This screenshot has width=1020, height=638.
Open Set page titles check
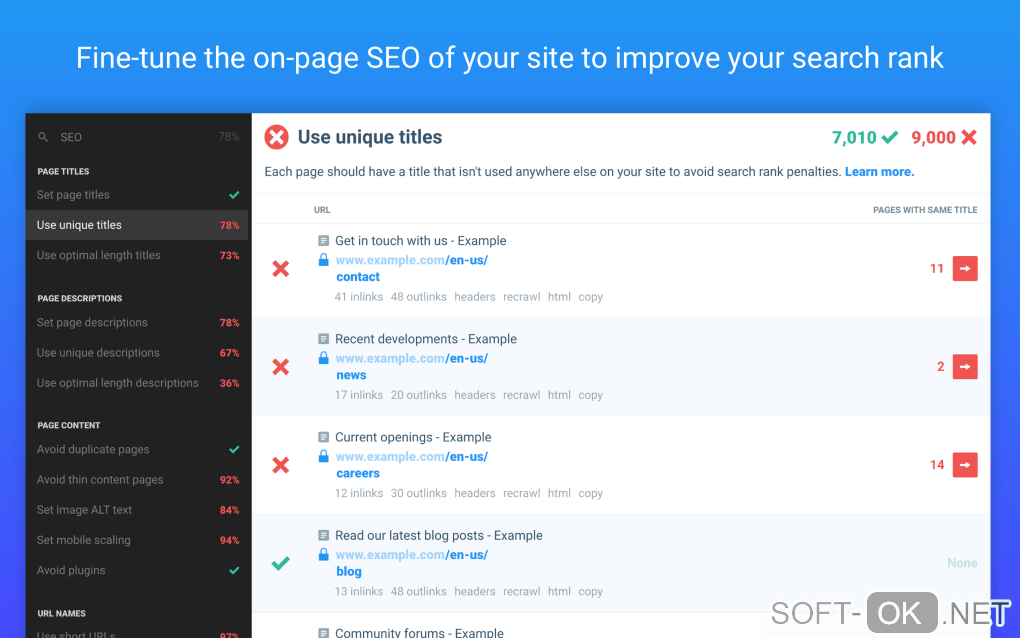pos(137,194)
